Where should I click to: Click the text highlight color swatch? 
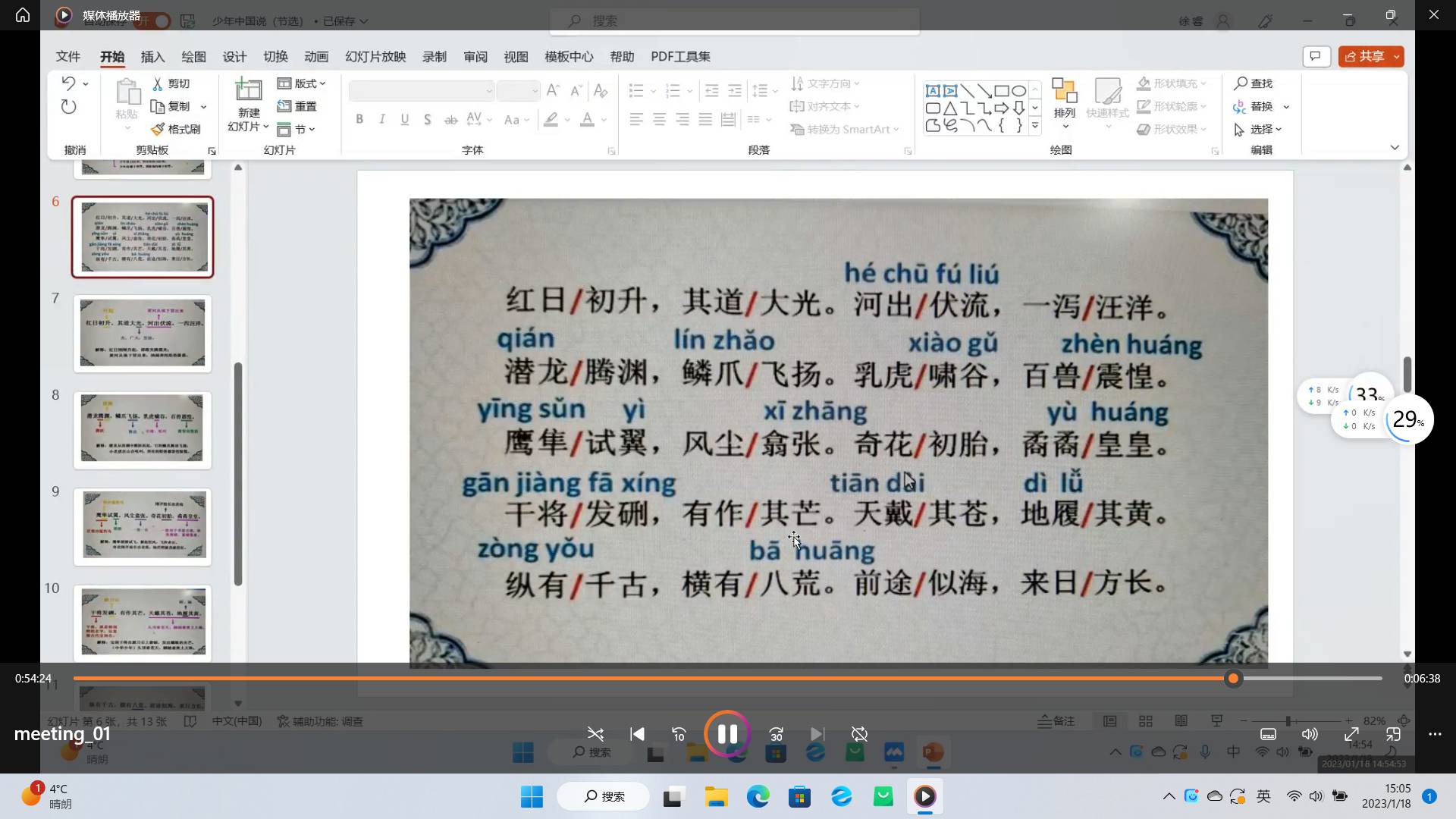[x=551, y=119]
